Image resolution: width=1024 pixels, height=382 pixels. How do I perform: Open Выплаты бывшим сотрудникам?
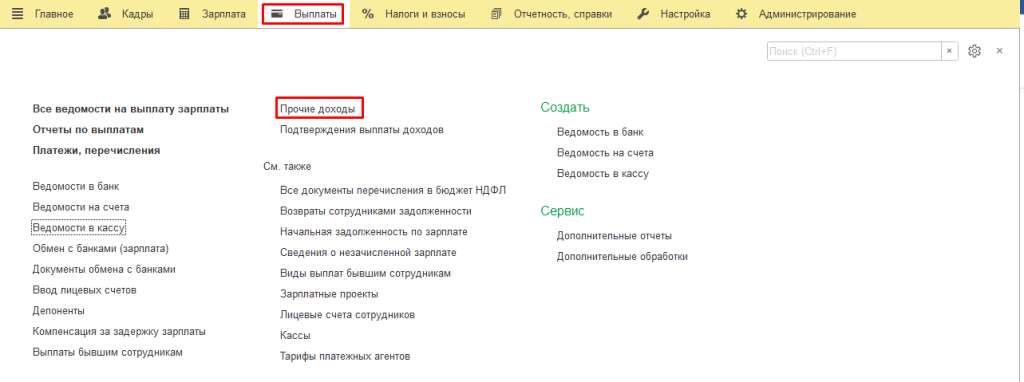tap(108, 352)
